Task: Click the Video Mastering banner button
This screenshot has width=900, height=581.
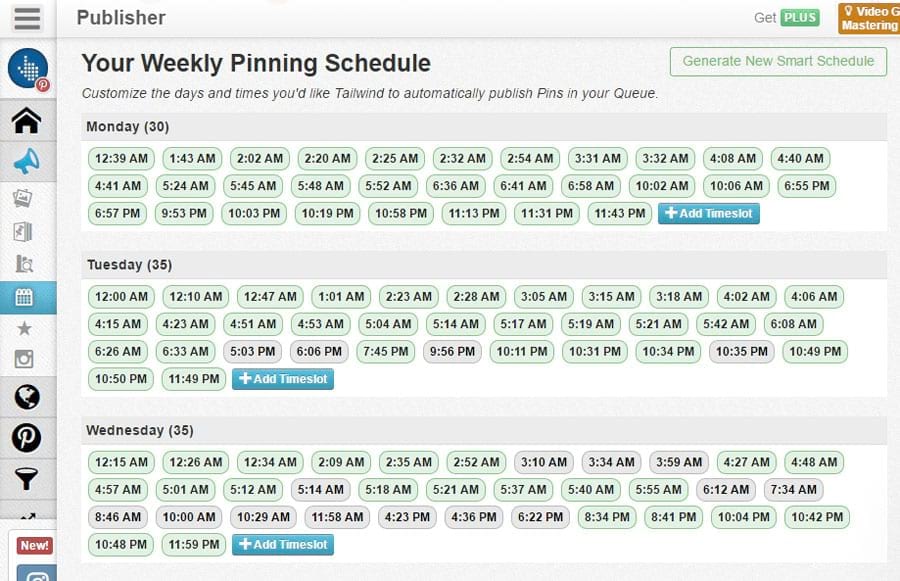Action: point(868,18)
